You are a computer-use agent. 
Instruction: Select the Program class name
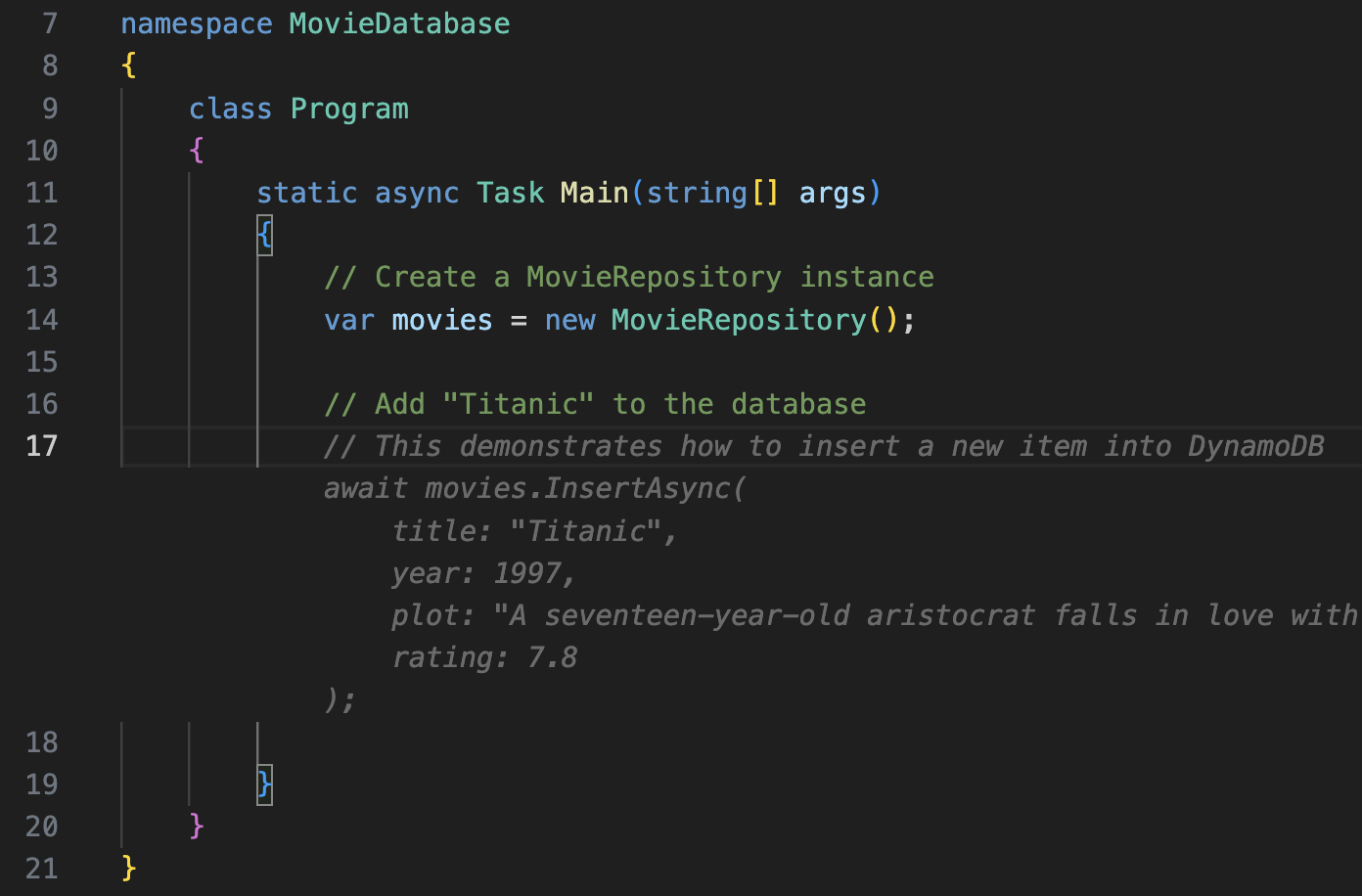349,108
